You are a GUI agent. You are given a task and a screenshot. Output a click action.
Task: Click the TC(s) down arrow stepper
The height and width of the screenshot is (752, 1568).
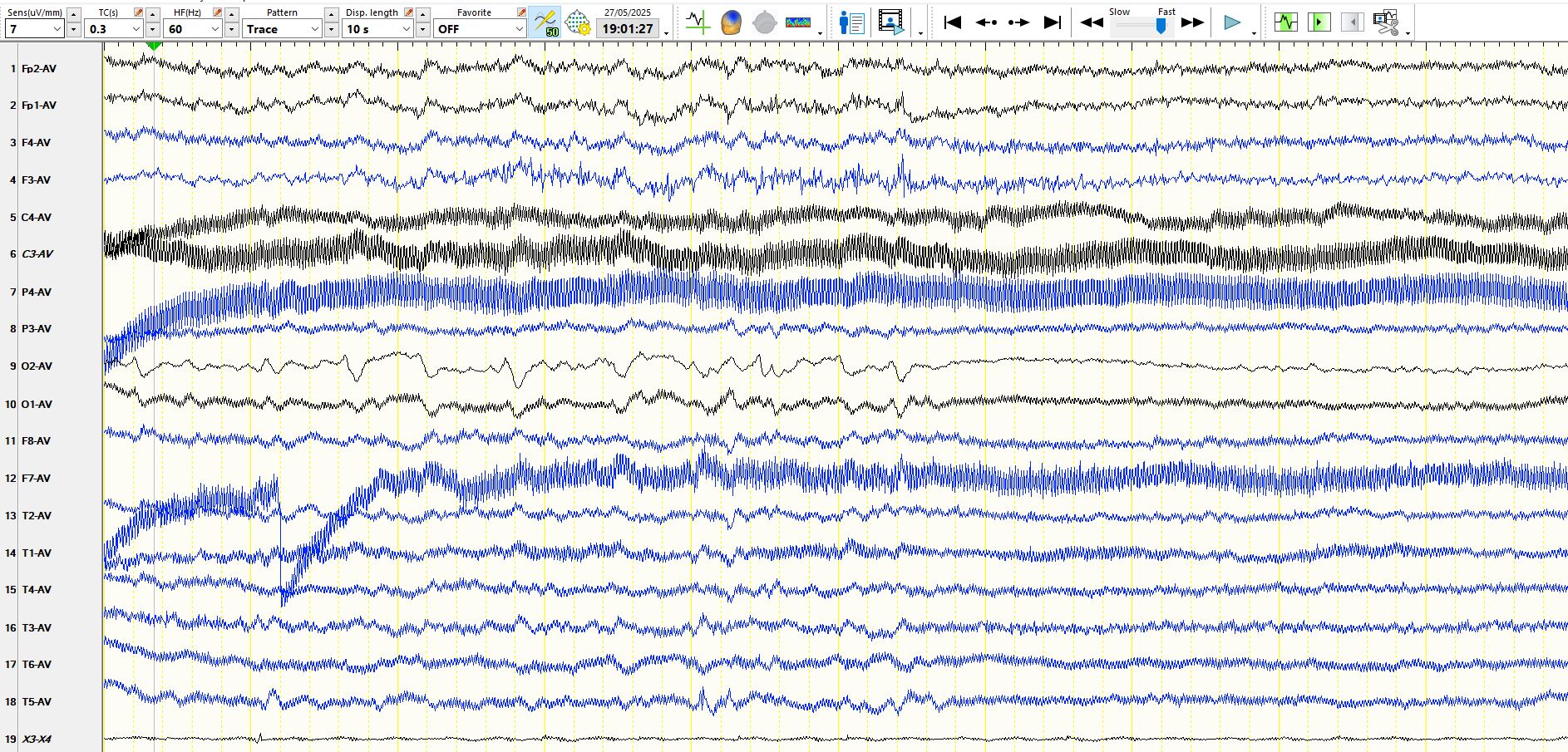pyautogui.click(x=152, y=30)
